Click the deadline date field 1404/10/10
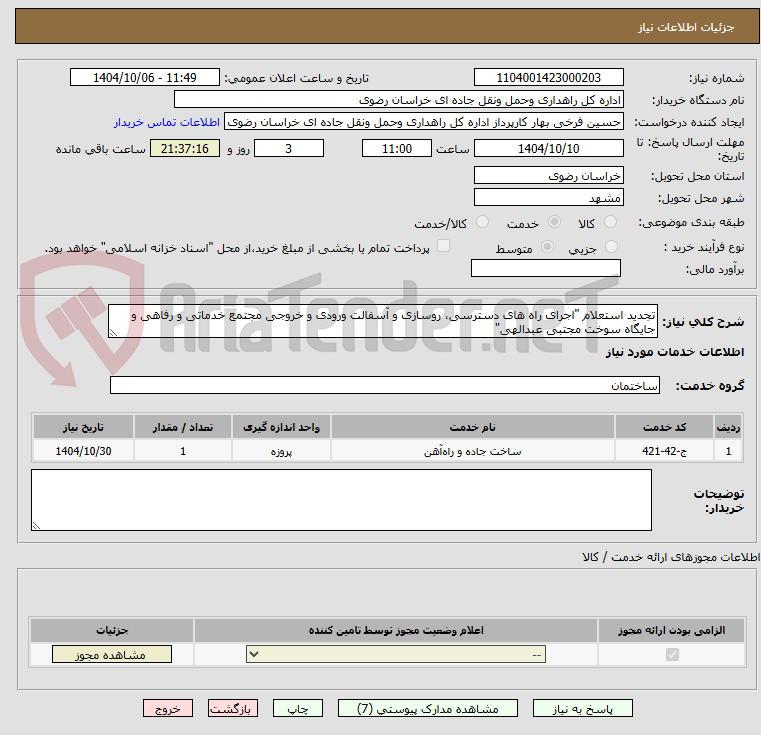The width and height of the screenshot is (761, 735). coord(548,148)
